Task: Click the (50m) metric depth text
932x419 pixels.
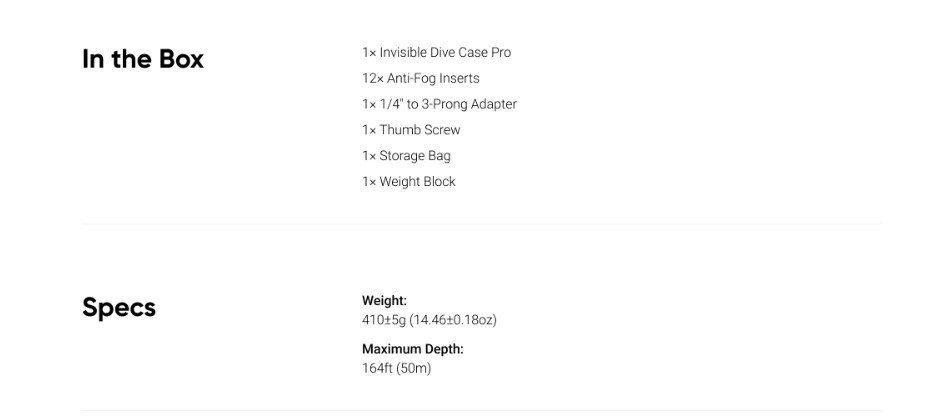Action: (x=414, y=368)
